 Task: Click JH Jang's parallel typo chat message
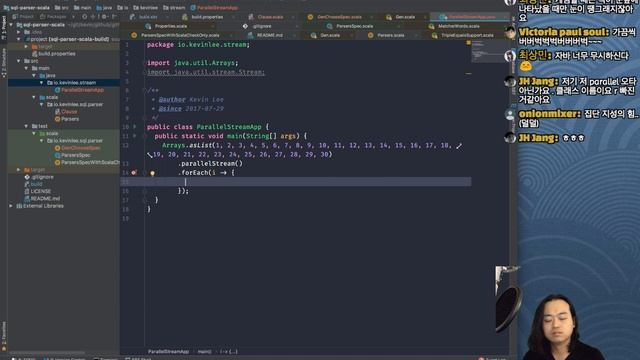point(577,90)
